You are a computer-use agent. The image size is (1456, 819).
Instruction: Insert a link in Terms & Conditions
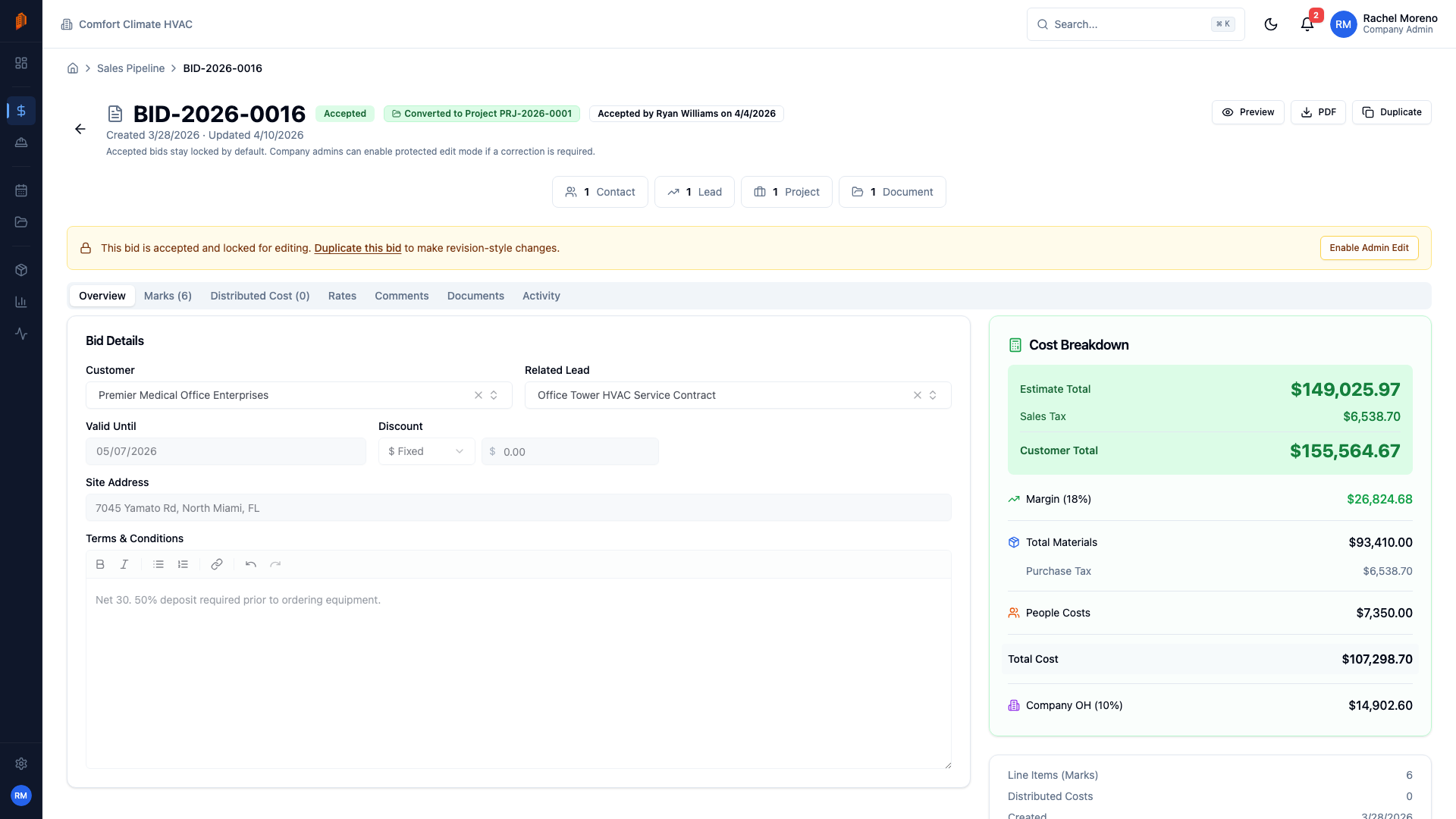[217, 564]
